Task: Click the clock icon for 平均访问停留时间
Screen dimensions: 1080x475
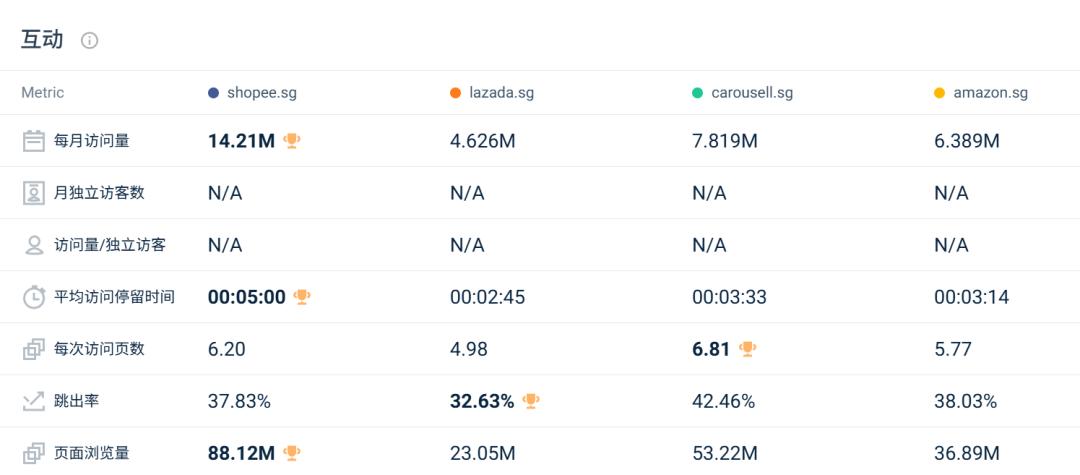Action: click(x=34, y=297)
